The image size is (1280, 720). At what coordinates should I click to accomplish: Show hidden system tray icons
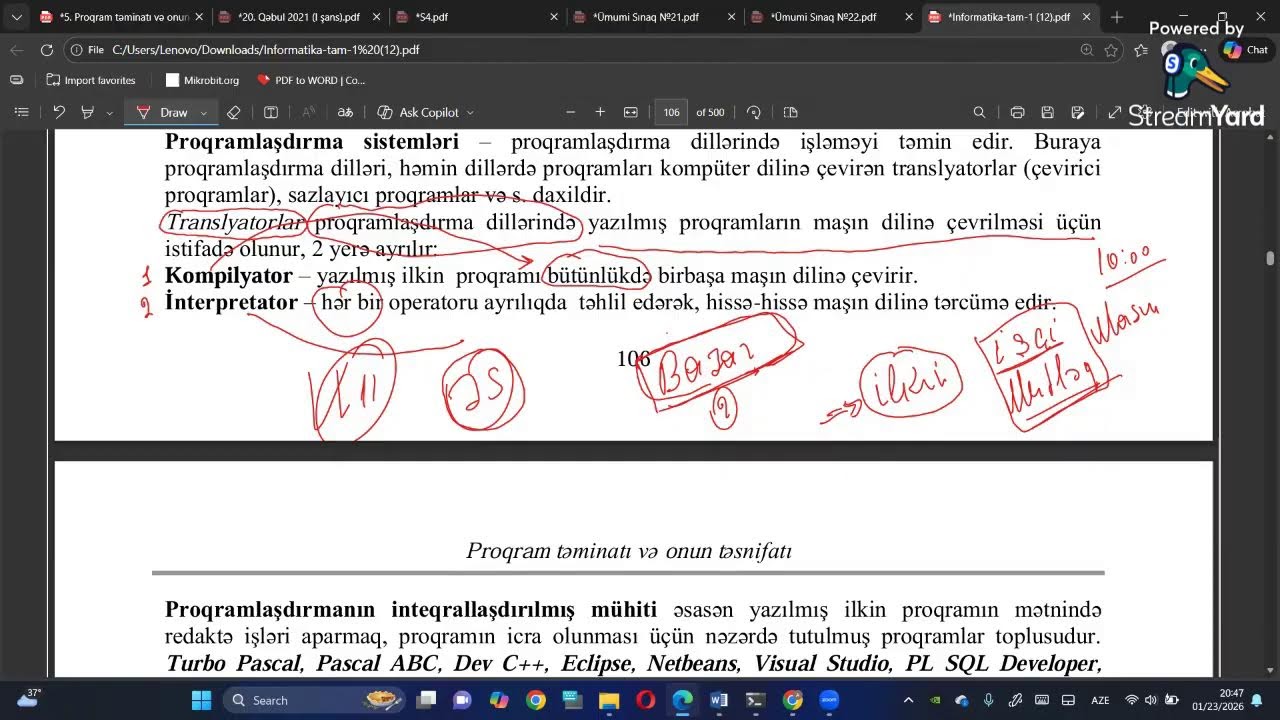[908, 700]
